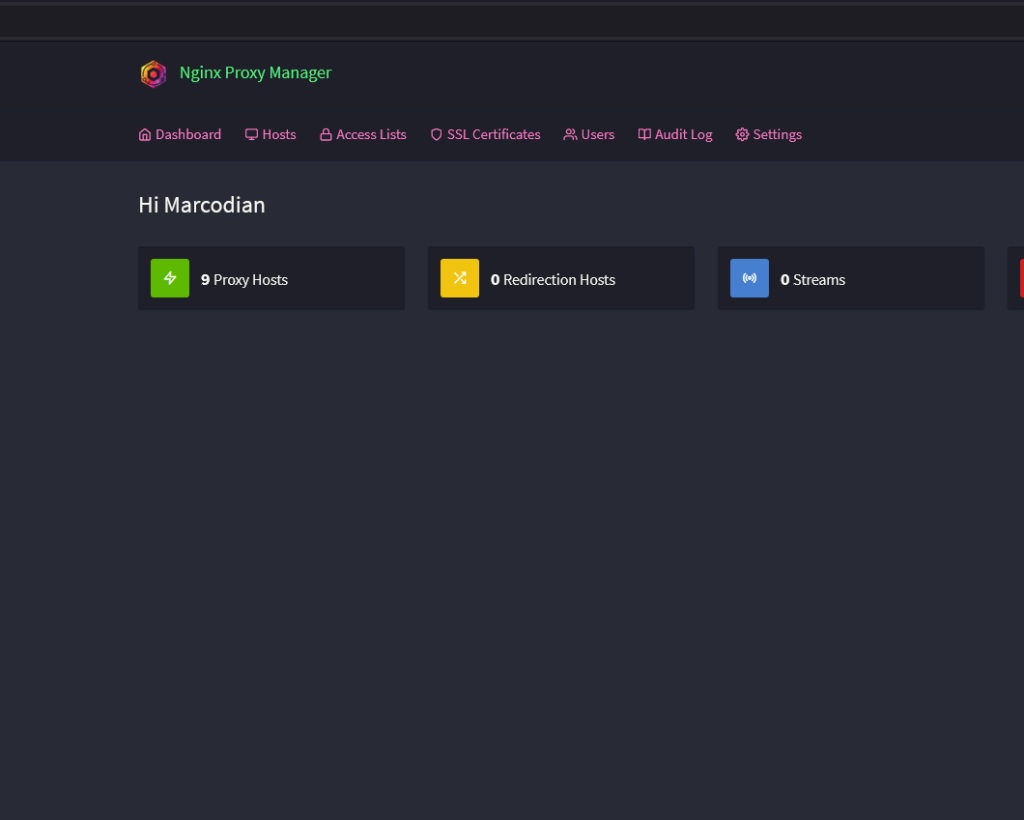Click the book icon for Audit Log

coord(645,135)
